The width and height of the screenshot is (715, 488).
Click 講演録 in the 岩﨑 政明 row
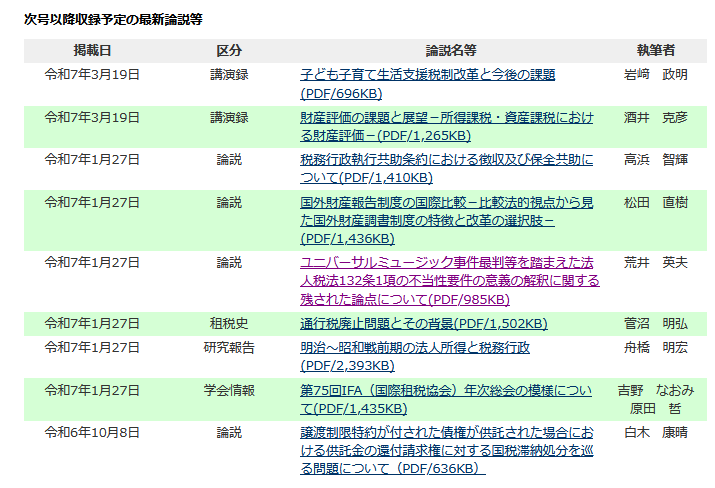click(229, 74)
